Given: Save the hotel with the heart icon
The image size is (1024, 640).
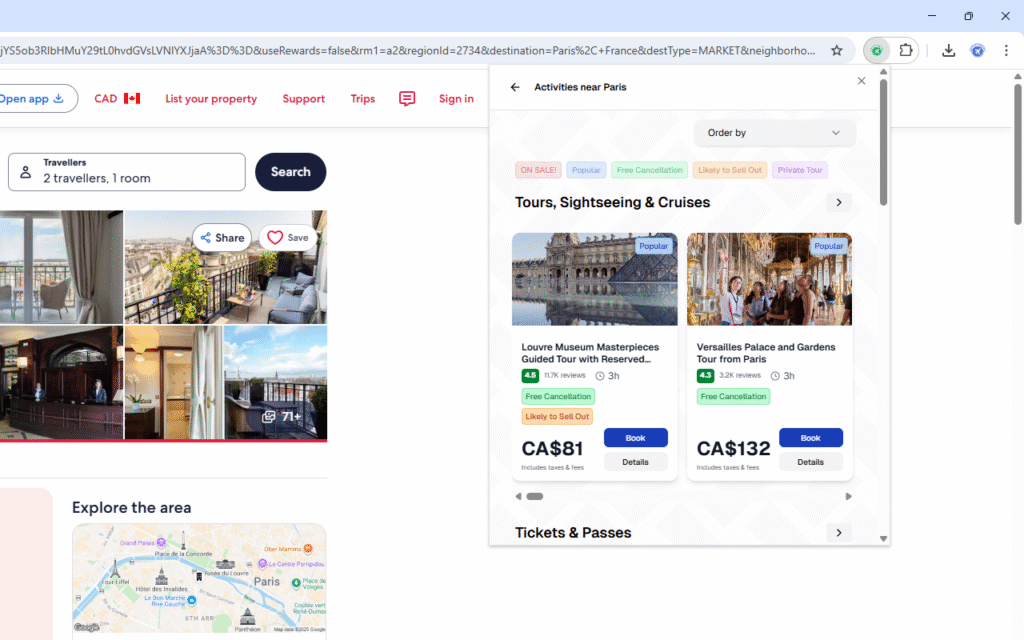Looking at the screenshot, I should 287,238.
